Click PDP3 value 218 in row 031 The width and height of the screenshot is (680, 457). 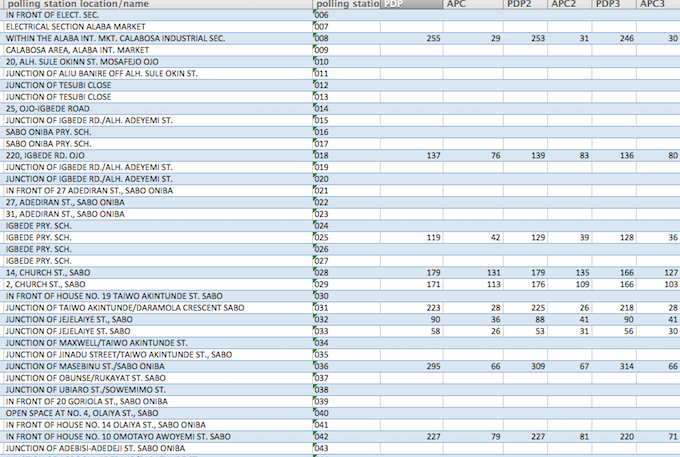614,307
